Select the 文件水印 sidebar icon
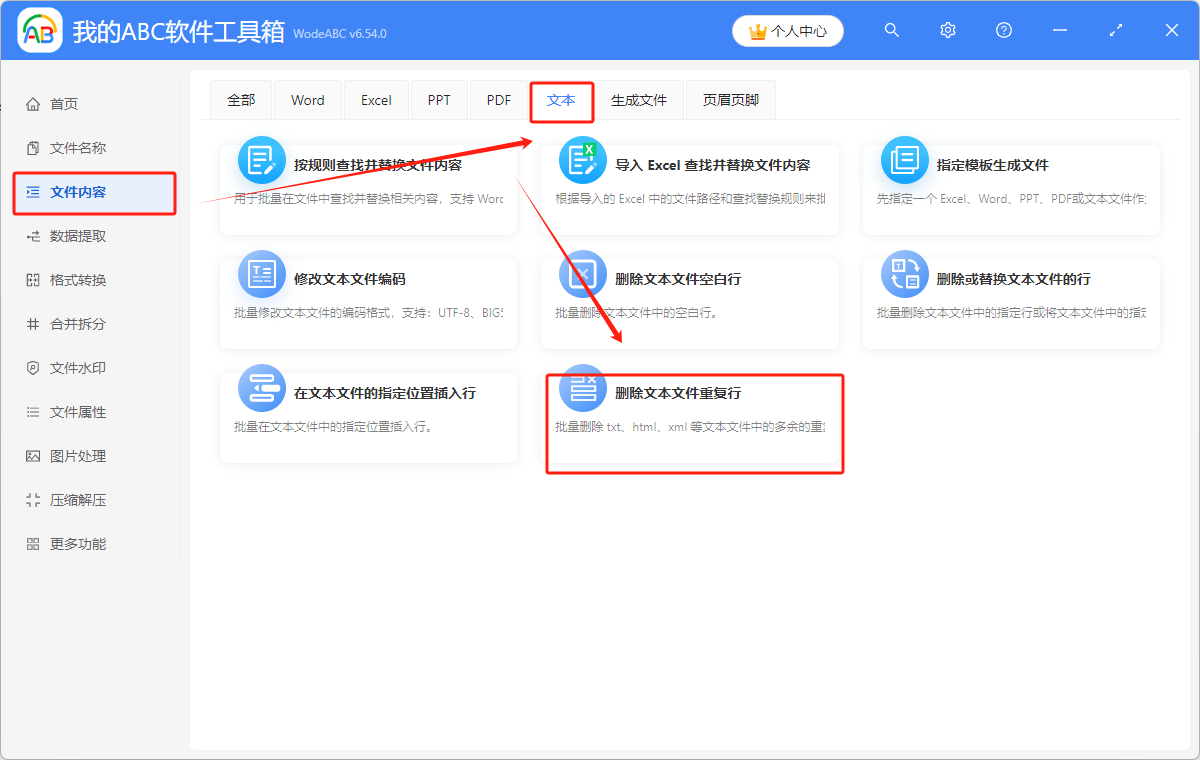Image resolution: width=1200 pixels, height=760 pixels. point(33,367)
